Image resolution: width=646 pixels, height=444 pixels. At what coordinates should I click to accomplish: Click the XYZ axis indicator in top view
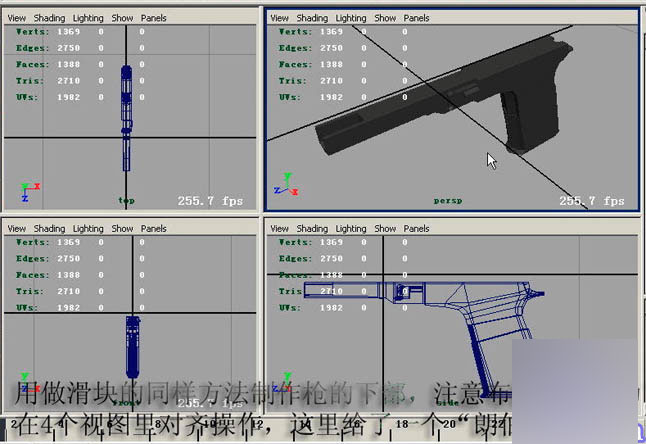30,192
